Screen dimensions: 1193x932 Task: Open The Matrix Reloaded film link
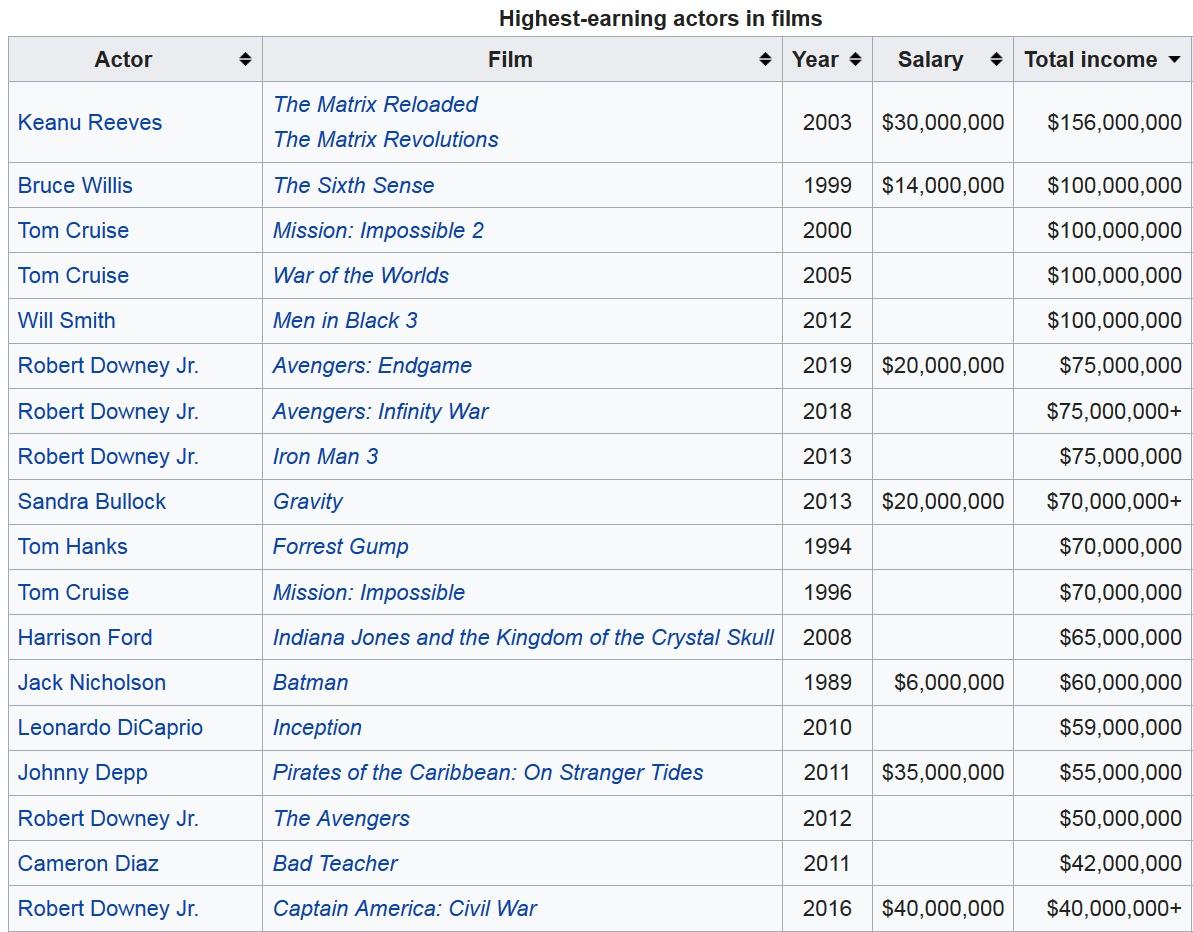(375, 104)
